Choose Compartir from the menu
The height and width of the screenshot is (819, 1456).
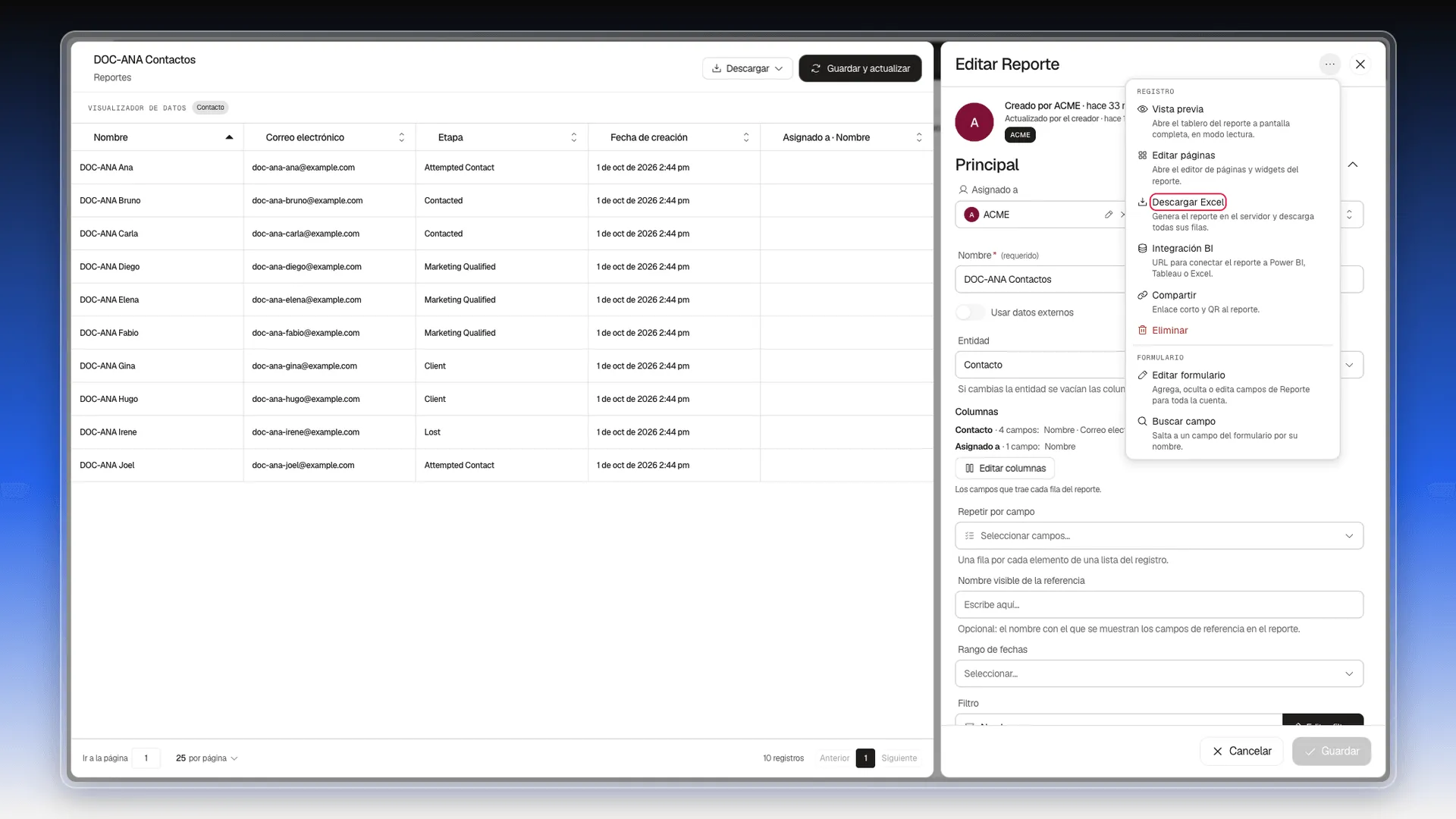(1232, 302)
